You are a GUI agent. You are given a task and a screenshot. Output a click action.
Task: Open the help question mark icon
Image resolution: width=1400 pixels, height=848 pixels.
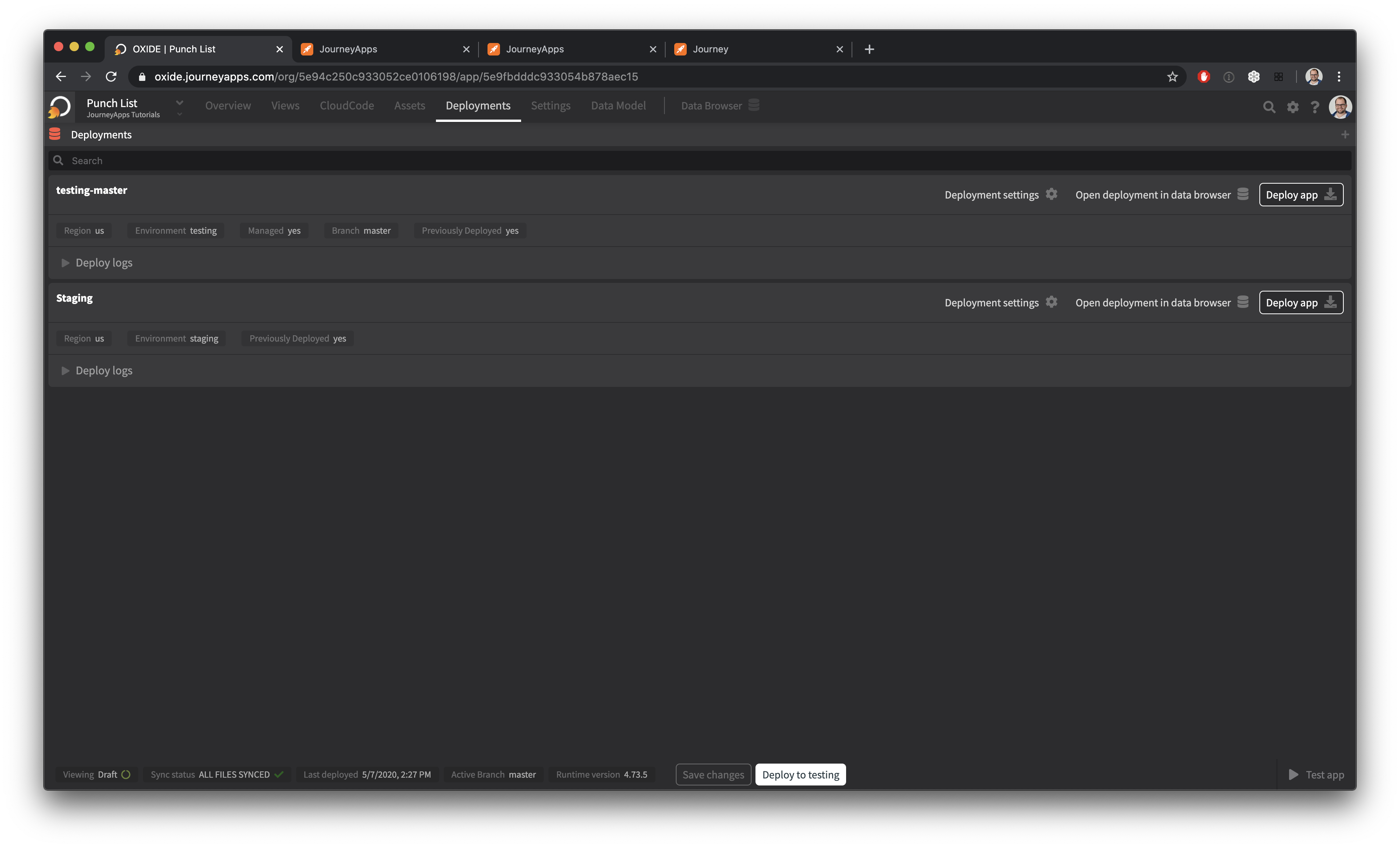click(x=1315, y=107)
